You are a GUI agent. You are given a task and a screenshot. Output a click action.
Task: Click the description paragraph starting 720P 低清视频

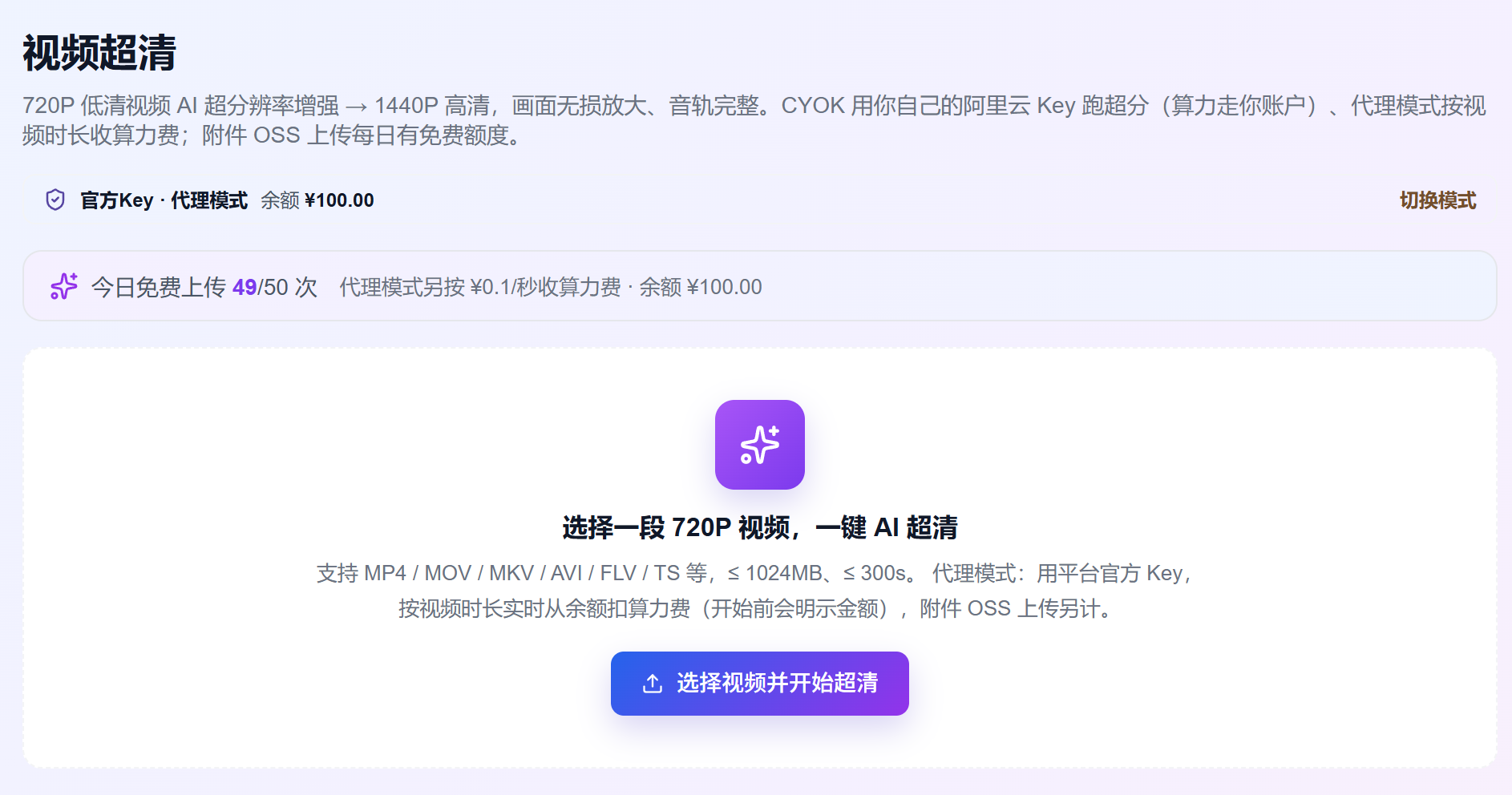(754, 120)
